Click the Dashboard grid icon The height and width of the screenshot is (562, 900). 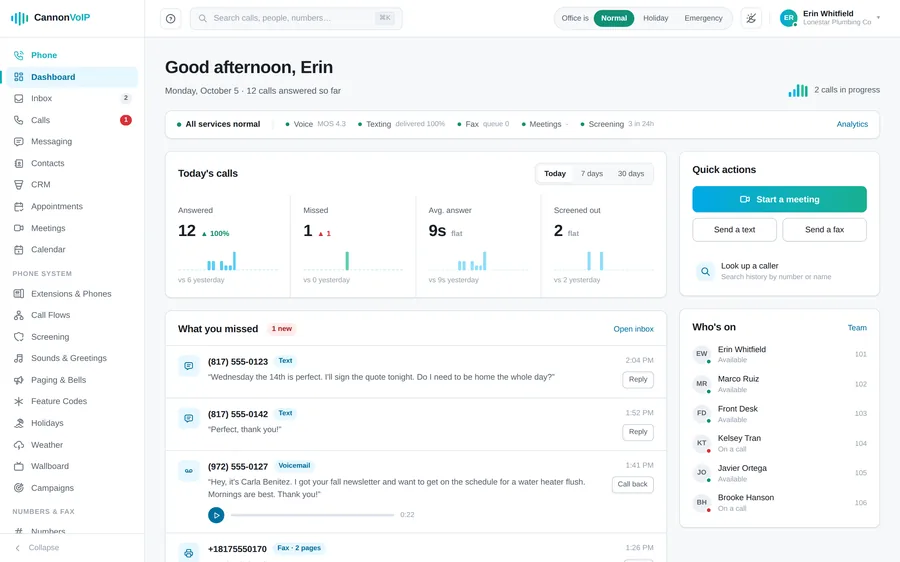pyautogui.click(x=19, y=77)
